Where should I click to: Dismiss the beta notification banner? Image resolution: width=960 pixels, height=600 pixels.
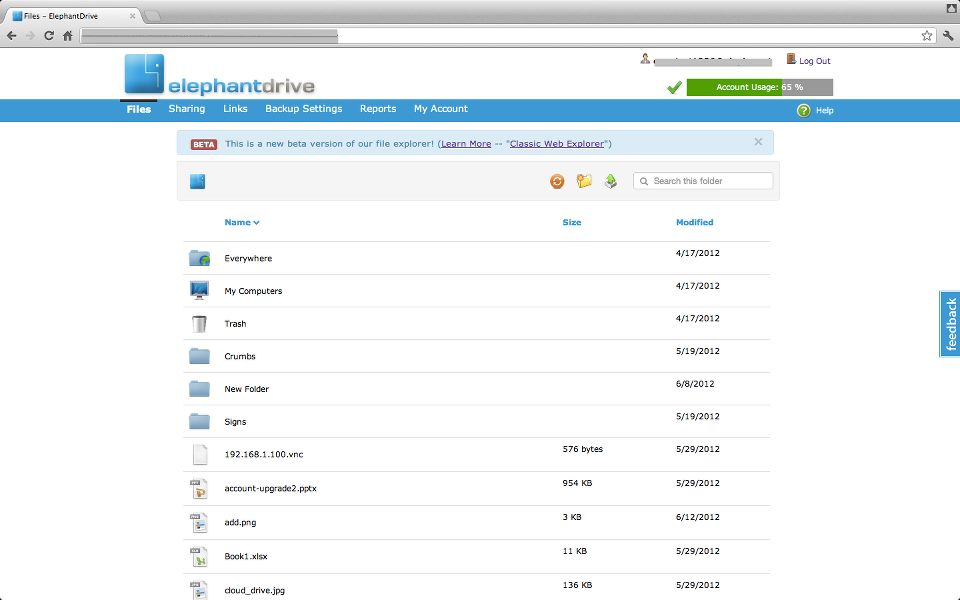[758, 142]
